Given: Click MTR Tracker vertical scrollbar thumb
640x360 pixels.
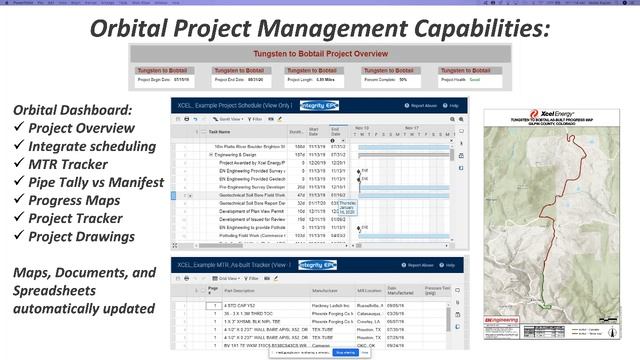Looking at the screenshot, I should click(449, 320).
